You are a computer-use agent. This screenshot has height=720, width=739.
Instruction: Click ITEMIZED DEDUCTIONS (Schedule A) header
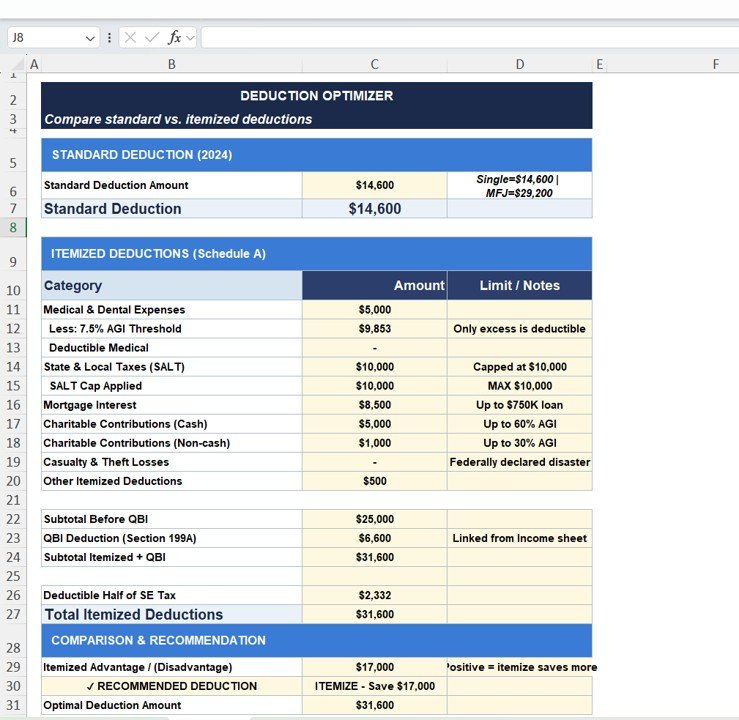[317, 254]
